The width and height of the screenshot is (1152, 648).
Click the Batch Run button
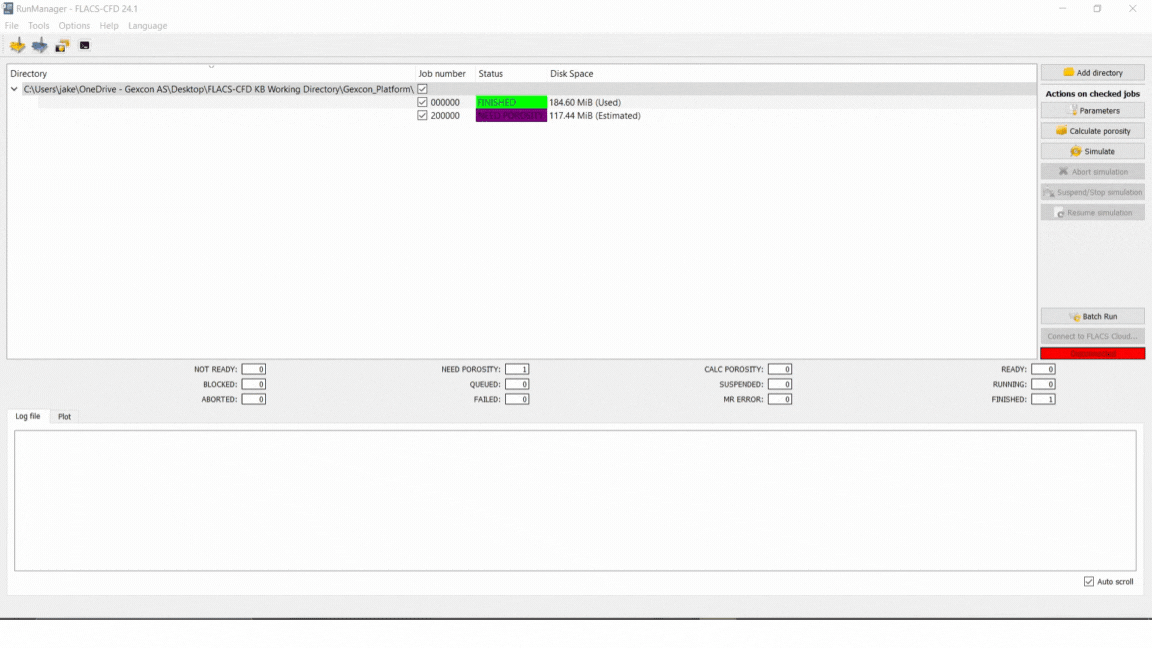(x=1092, y=317)
